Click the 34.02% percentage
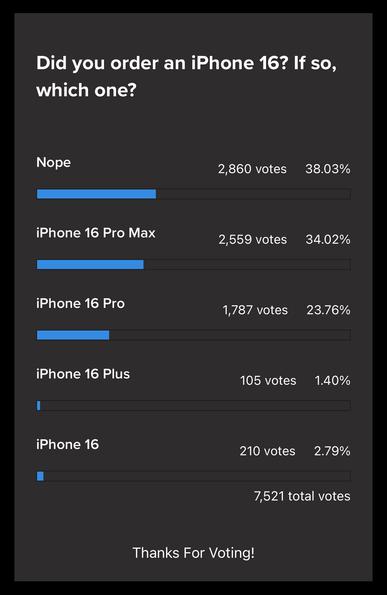Image resolution: width=387 pixels, height=595 pixels. (328, 239)
